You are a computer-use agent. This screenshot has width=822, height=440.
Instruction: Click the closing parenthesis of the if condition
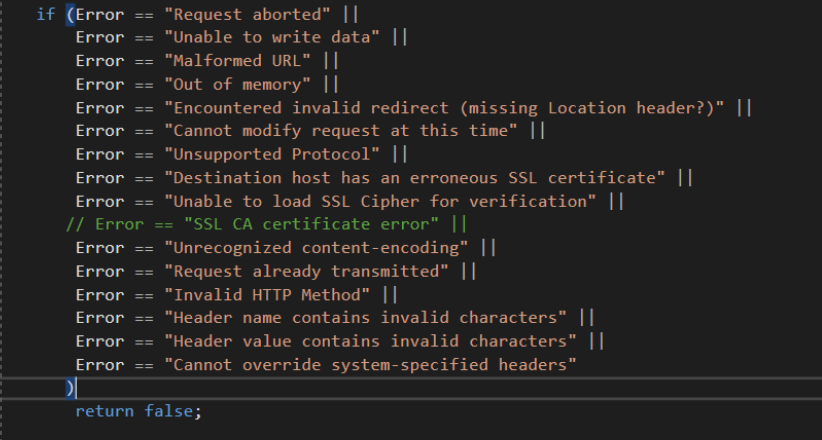click(x=69, y=387)
